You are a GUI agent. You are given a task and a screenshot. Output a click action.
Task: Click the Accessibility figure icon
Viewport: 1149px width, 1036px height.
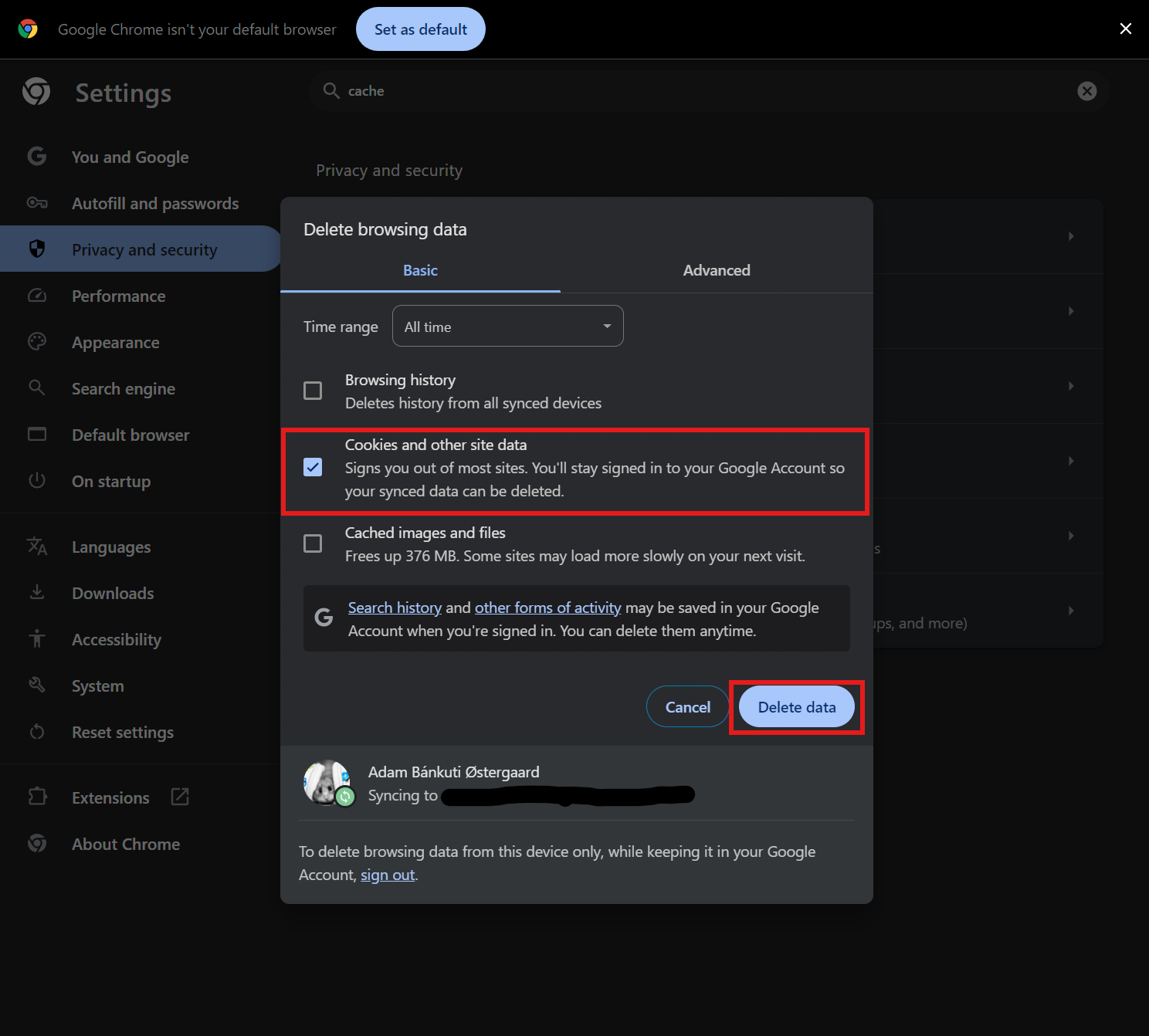pos(37,638)
